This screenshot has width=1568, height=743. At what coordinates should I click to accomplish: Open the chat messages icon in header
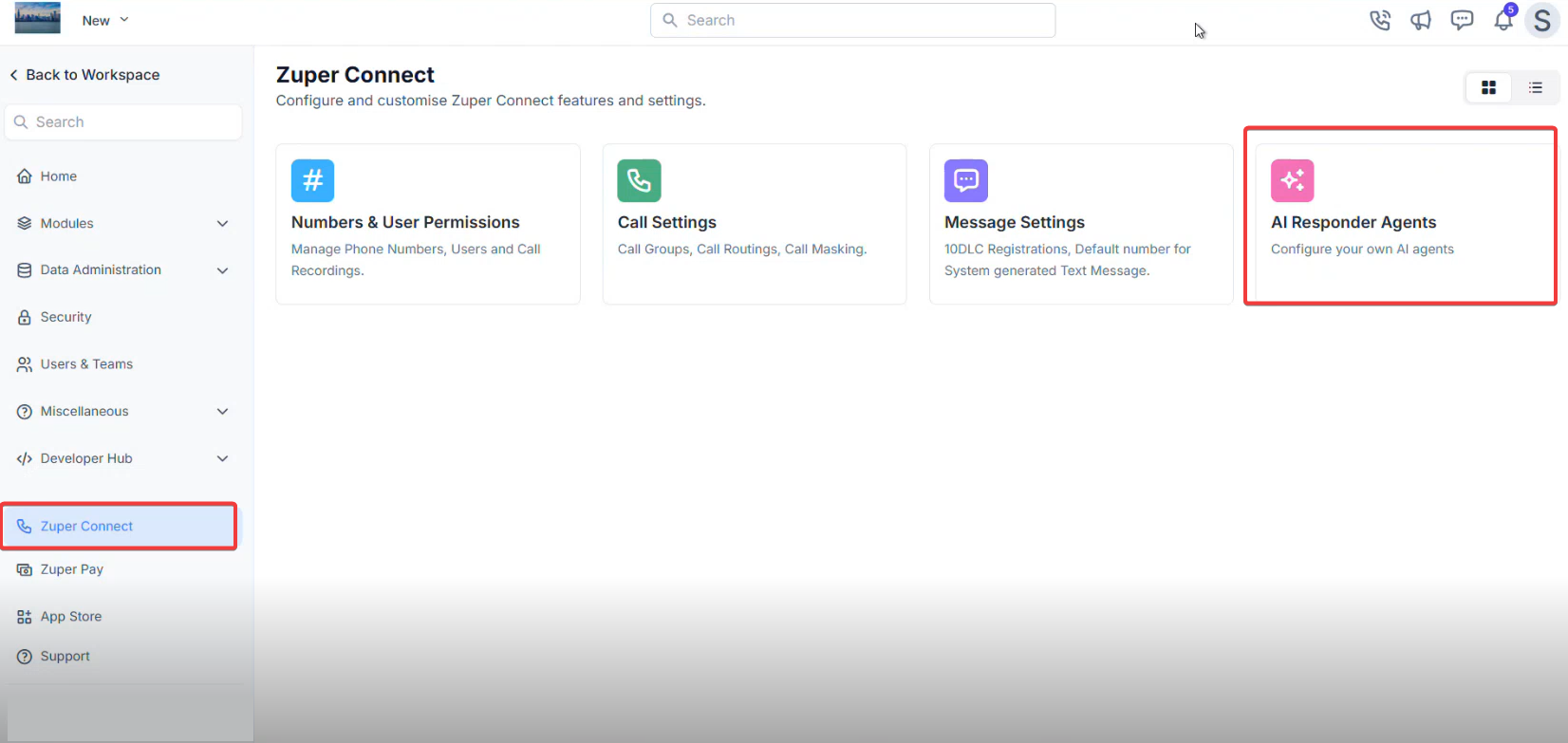click(x=1462, y=20)
